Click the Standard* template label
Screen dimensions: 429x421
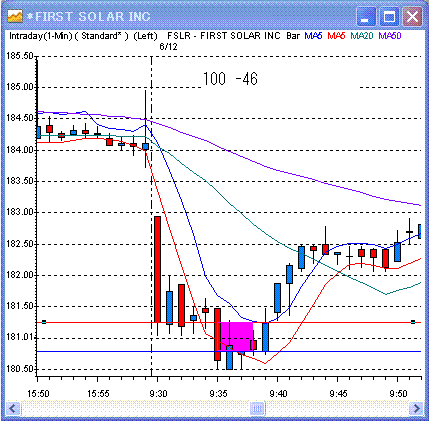point(101,36)
